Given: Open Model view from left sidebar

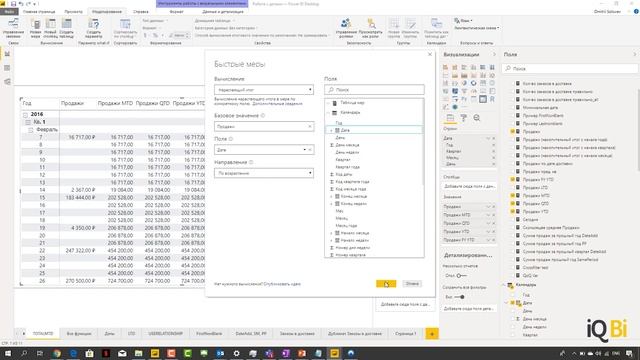Looking at the screenshot, I should tap(7, 82).
